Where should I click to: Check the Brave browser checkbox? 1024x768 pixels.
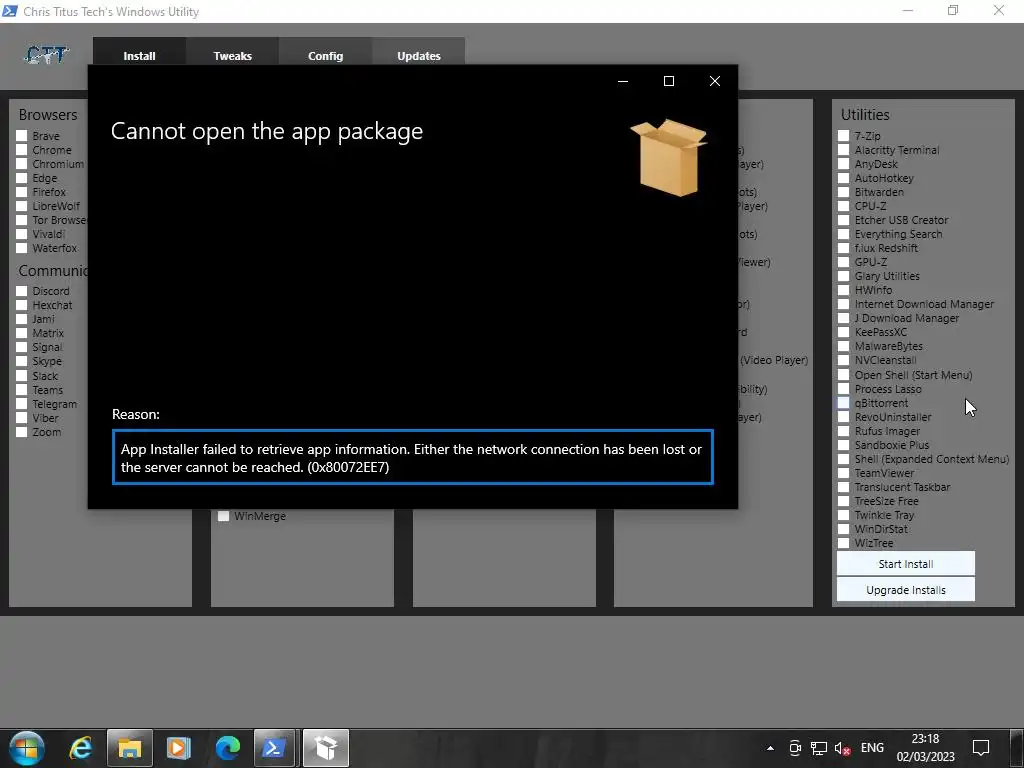22,136
